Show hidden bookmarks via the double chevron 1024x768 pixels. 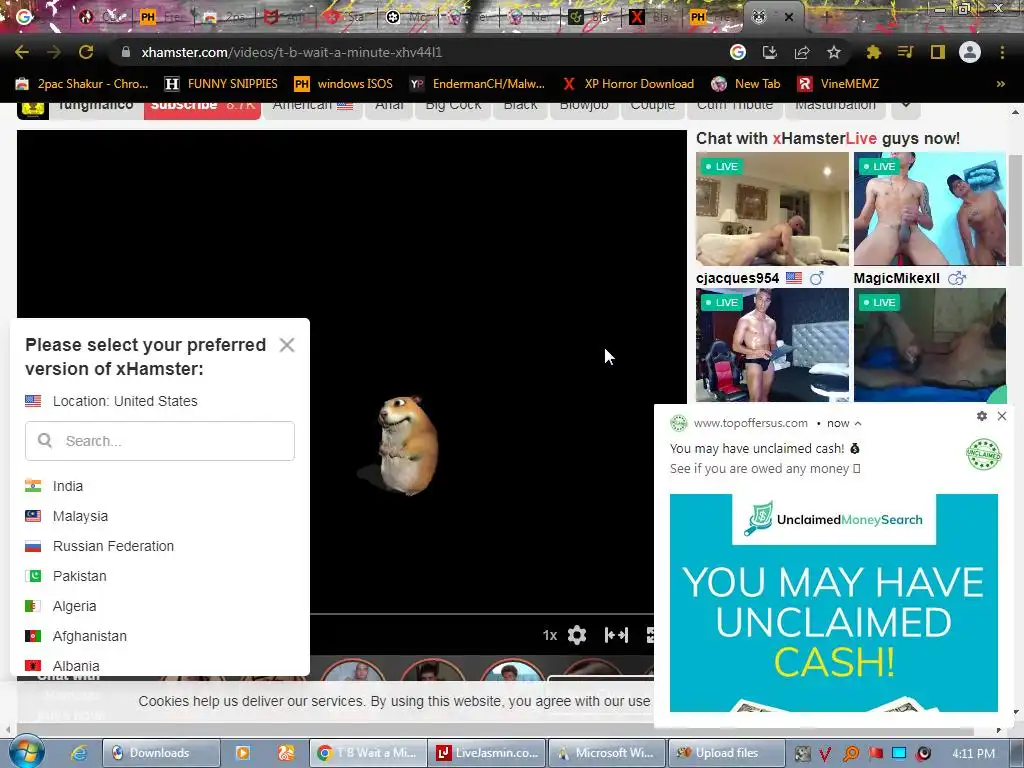click(x=1000, y=84)
